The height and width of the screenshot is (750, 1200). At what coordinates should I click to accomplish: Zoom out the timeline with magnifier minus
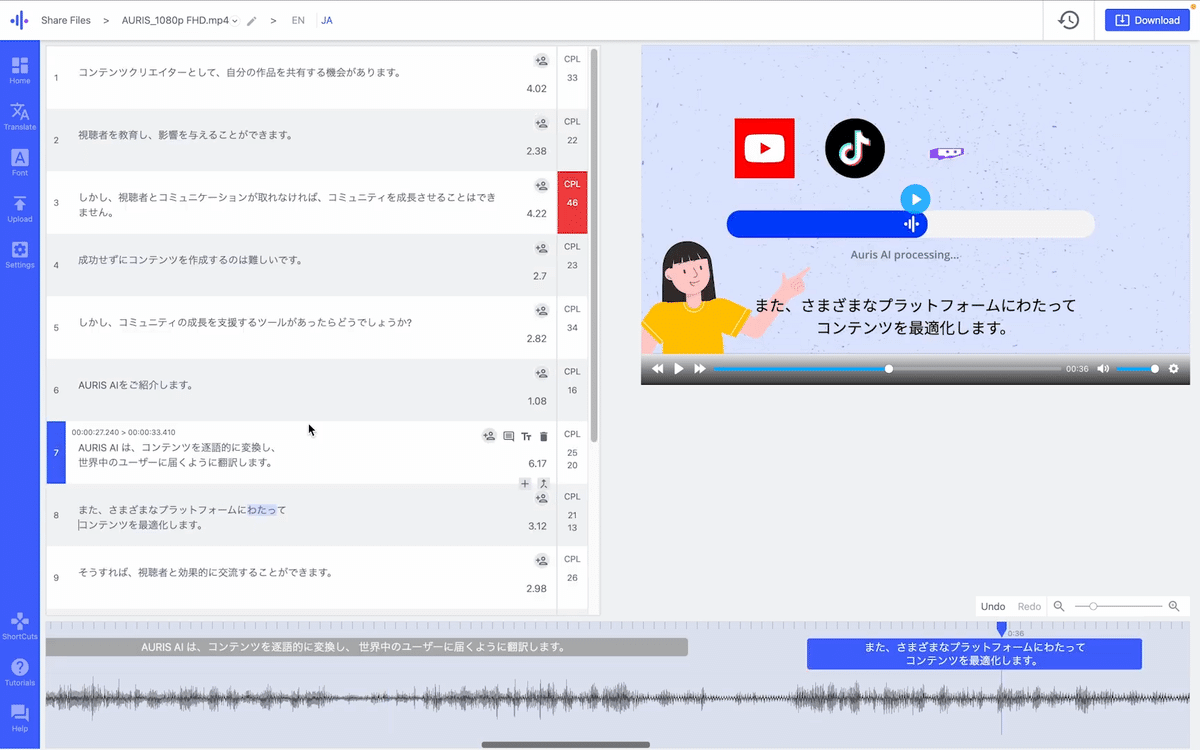click(x=1059, y=606)
